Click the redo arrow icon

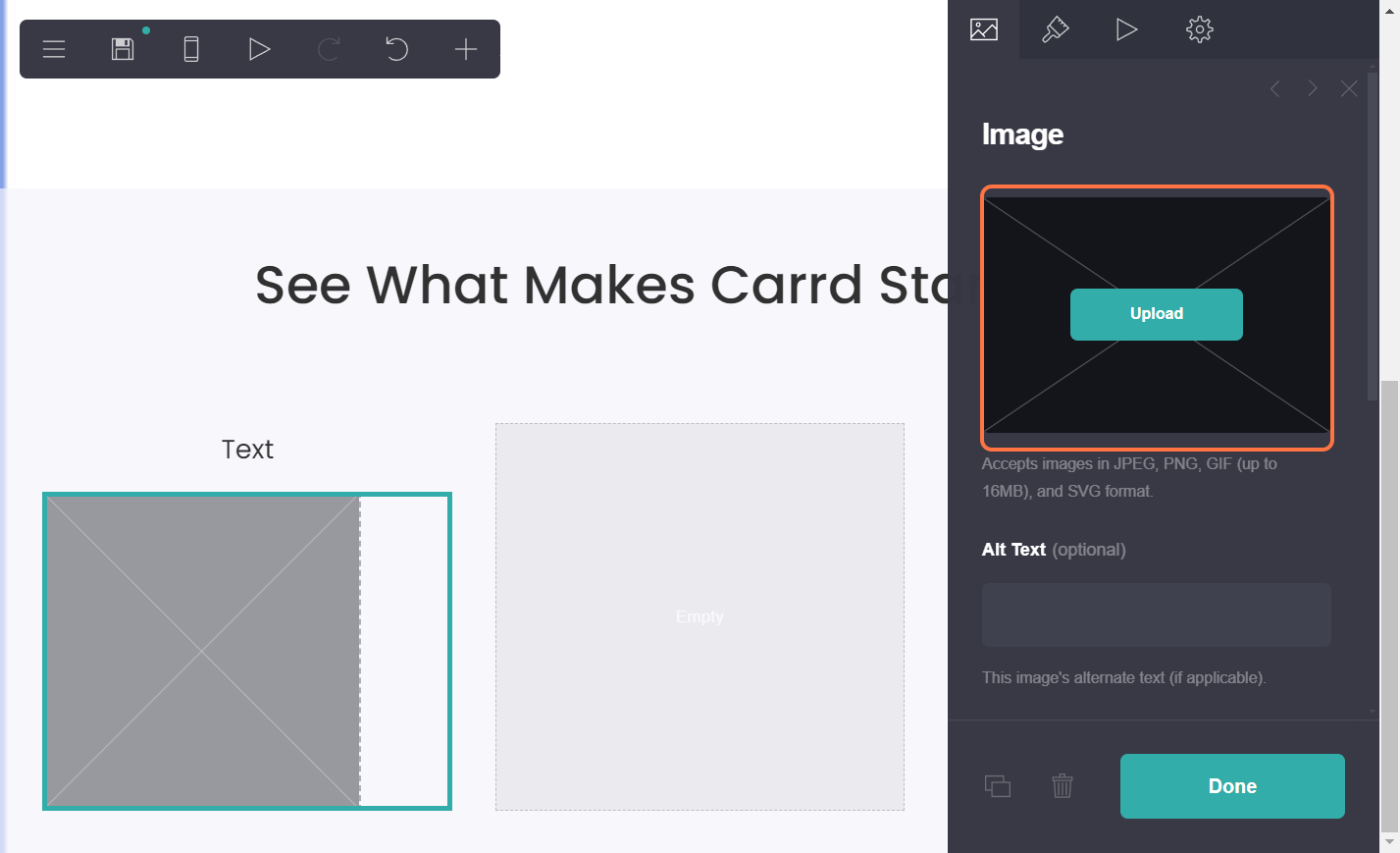329,49
